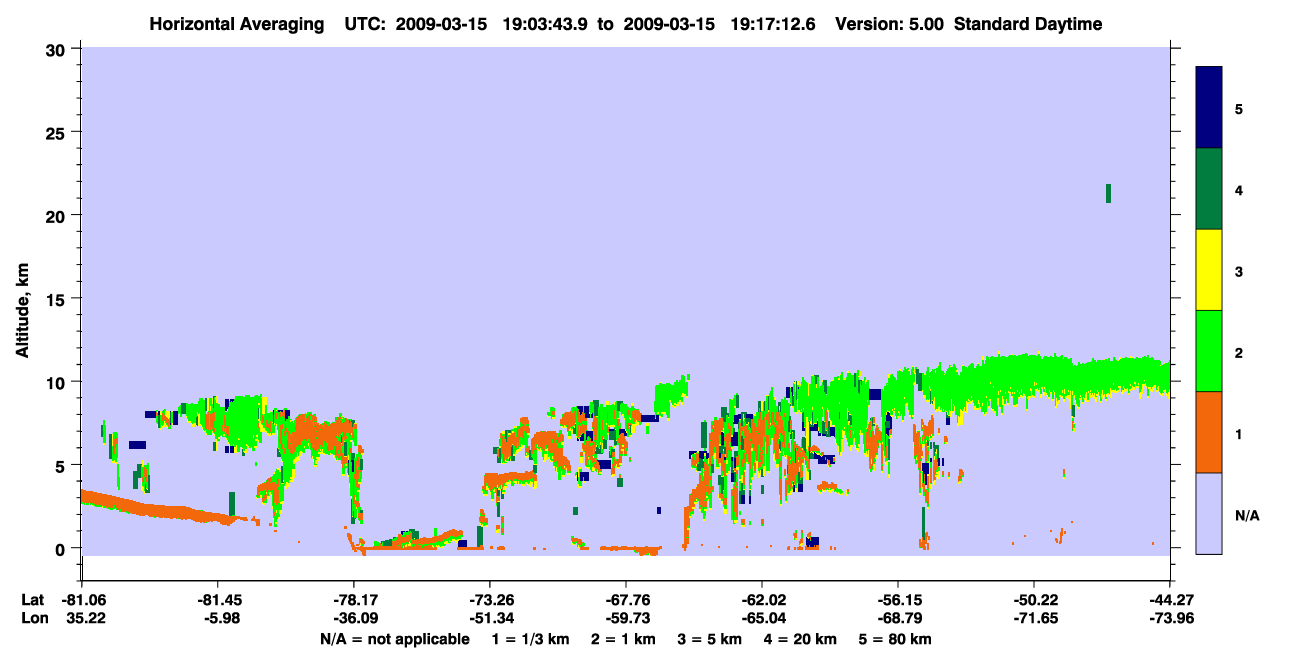
Task: Click legend entry '3 = 5 km'
Action: (x=709, y=639)
